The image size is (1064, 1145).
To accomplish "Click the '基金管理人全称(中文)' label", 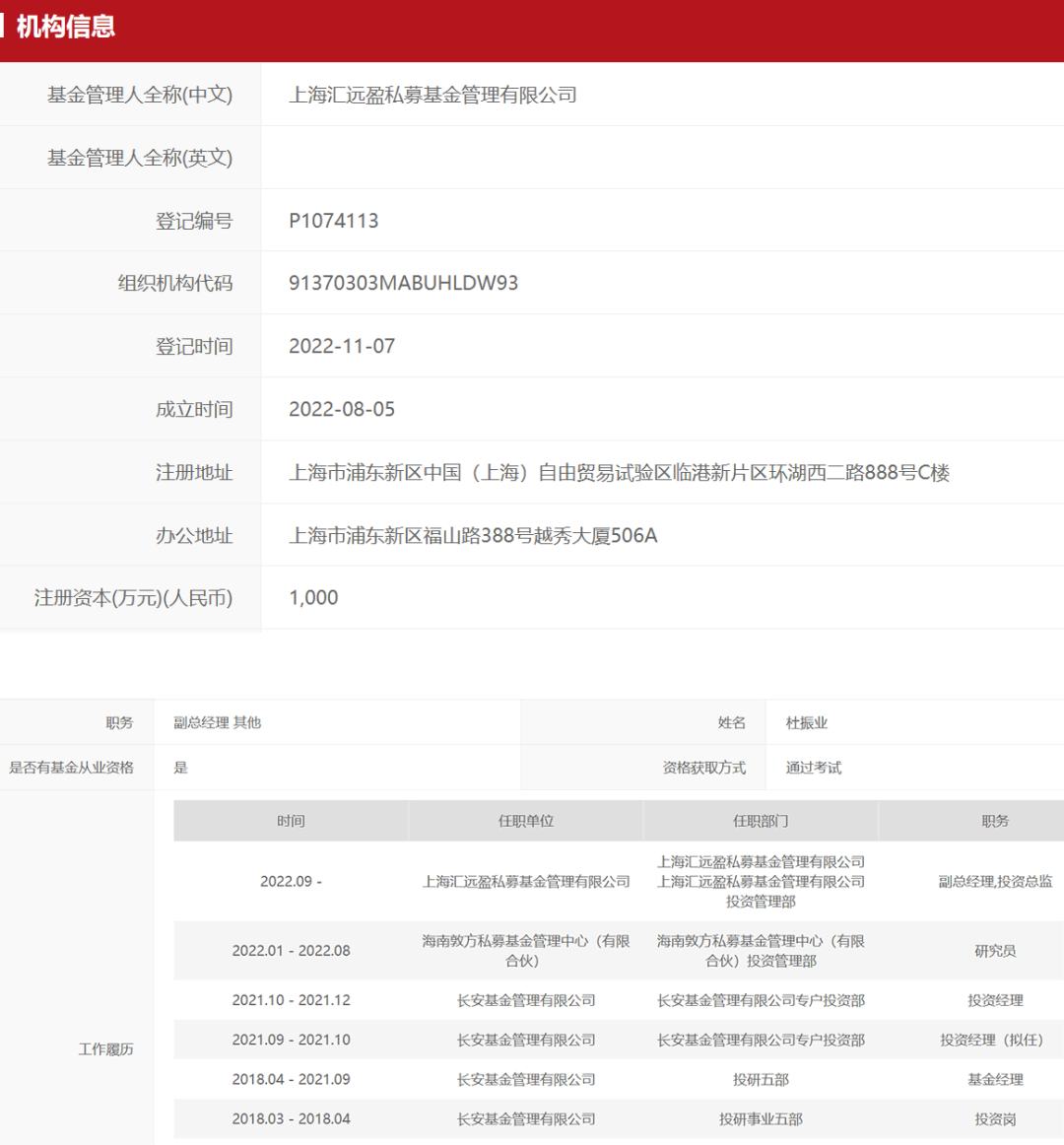I will click(x=140, y=95).
